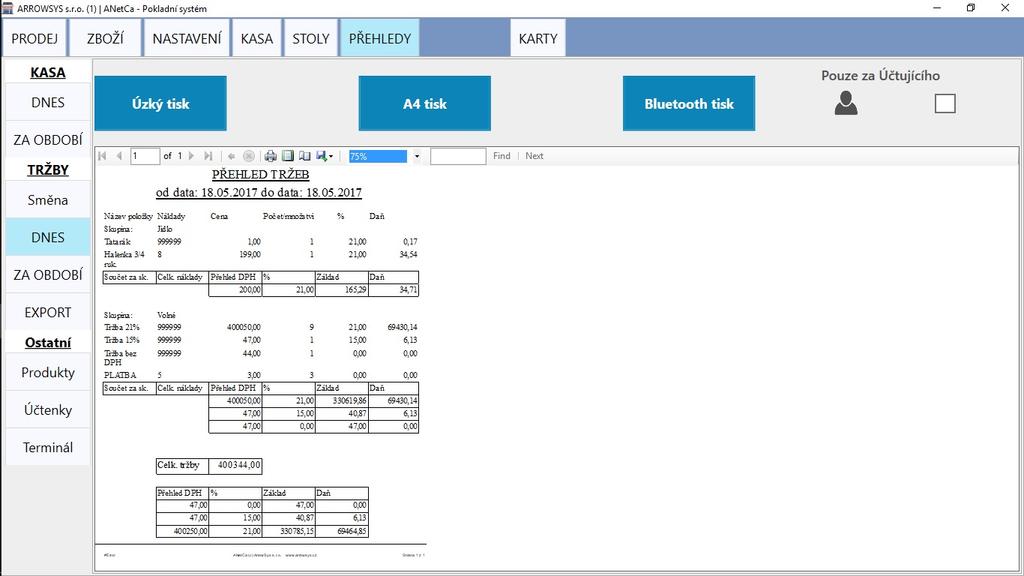Open Účtenky sidebar item
This screenshot has height=576, width=1024.
(48, 409)
